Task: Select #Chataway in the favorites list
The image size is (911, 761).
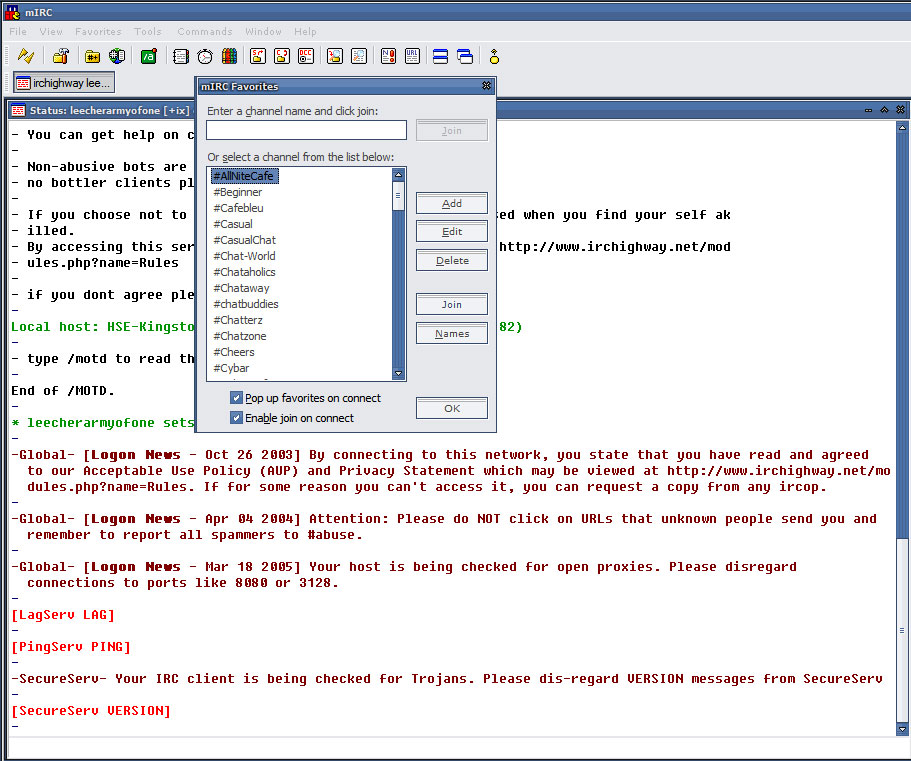Action: coord(241,288)
